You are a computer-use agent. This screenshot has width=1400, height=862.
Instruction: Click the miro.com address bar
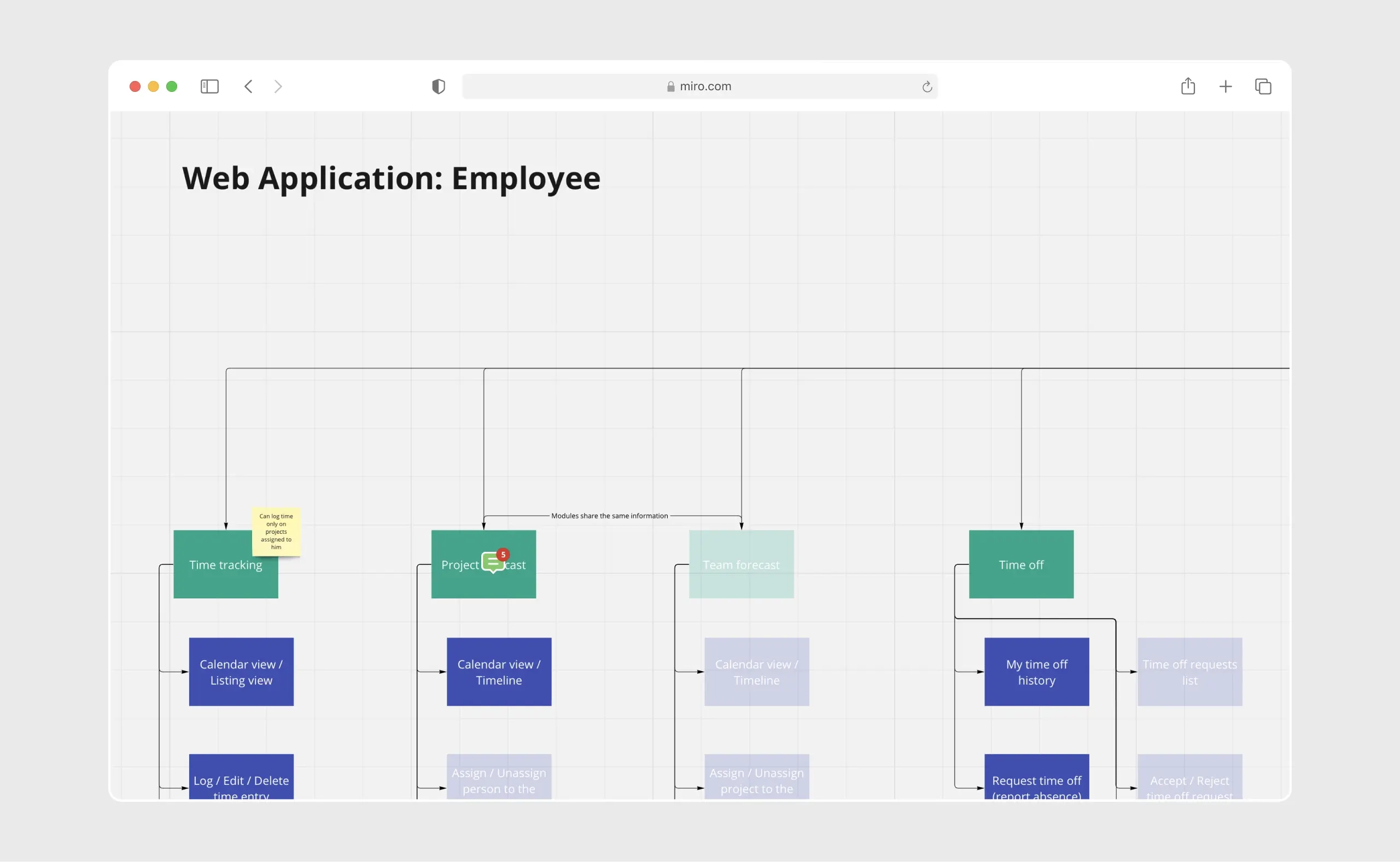701,85
